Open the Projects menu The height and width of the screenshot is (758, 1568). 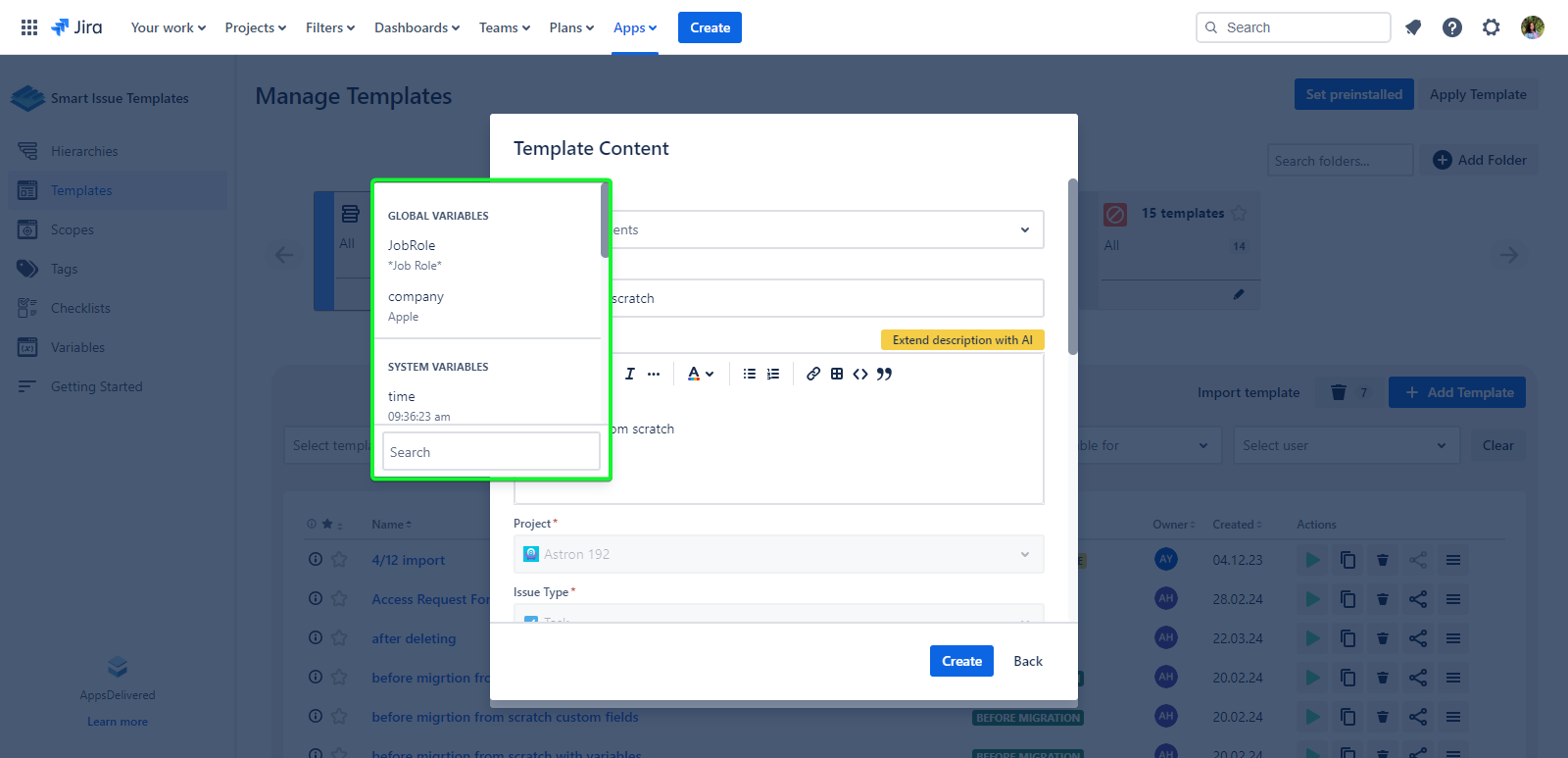pyautogui.click(x=255, y=27)
